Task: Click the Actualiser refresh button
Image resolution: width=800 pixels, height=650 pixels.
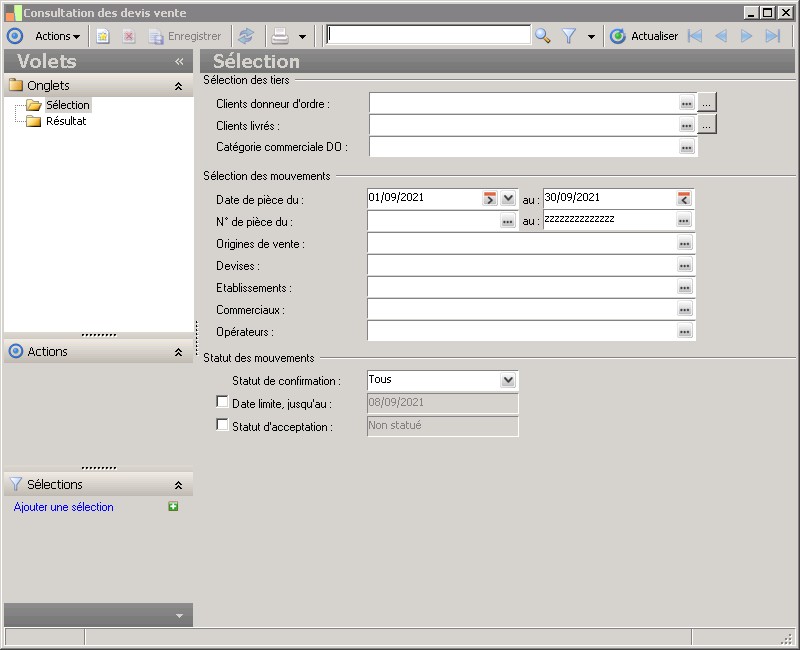Action: (x=644, y=36)
